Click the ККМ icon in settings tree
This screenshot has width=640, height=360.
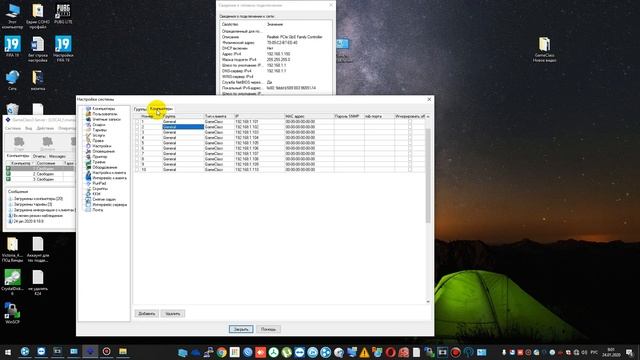[x=88, y=194]
